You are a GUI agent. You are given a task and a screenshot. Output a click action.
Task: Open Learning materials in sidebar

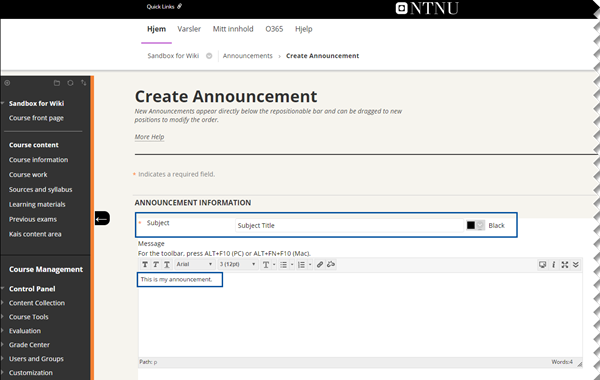click(x=37, y=204)
